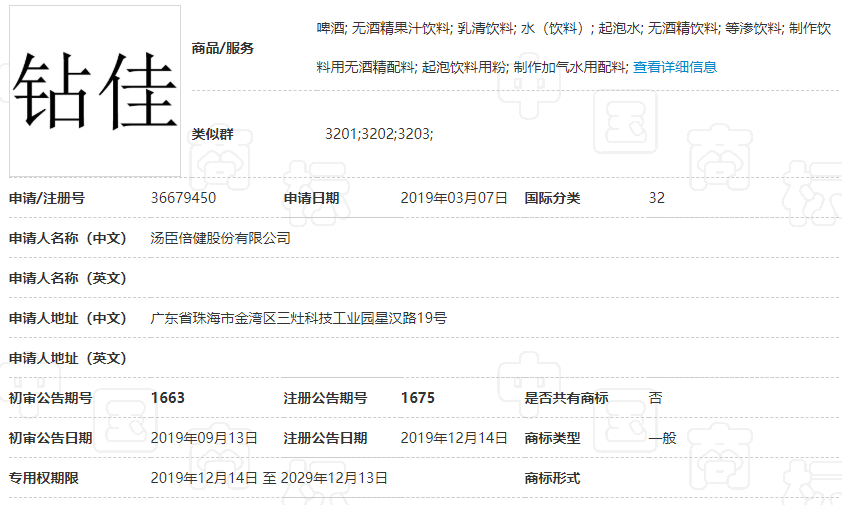Viewport: 842px width, 505px height.
Task: Click the 申请人名称（英文） label
Action: 68,278
